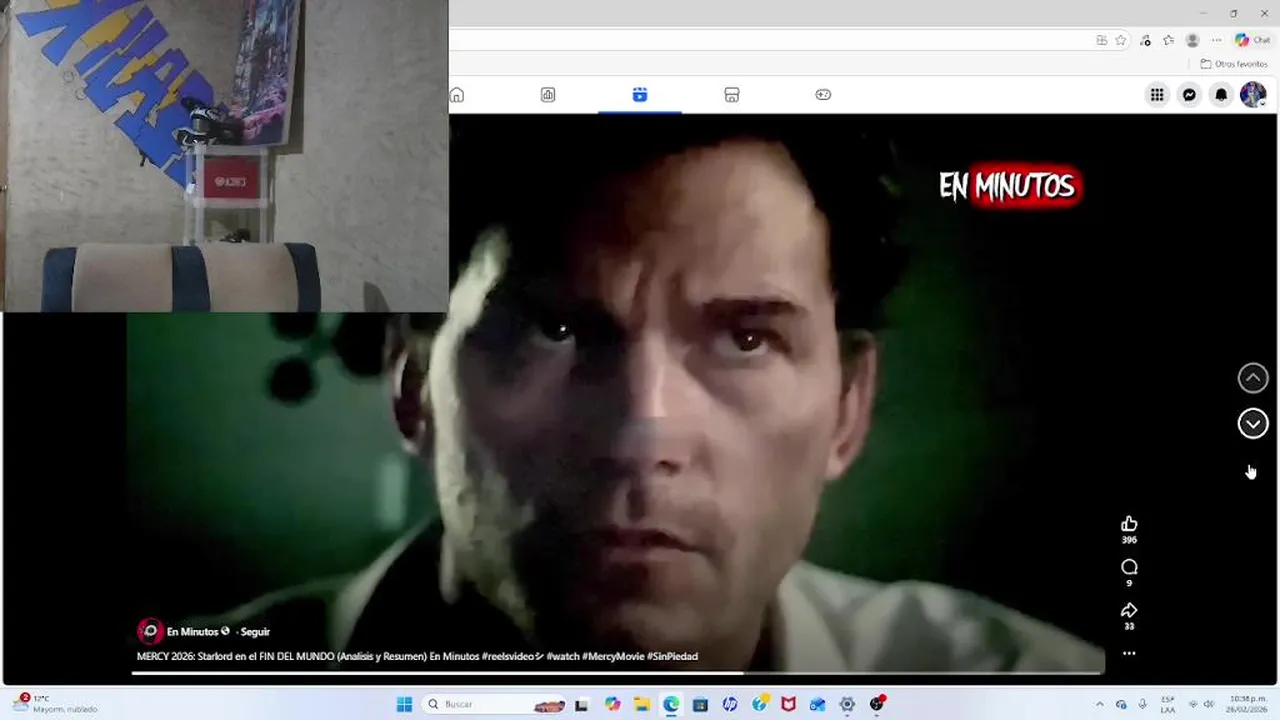Image resolution: width=1280 pixels, height=720 pixels.
Task: Open the reel comments (9)
Action: [x=1129, y=567]
